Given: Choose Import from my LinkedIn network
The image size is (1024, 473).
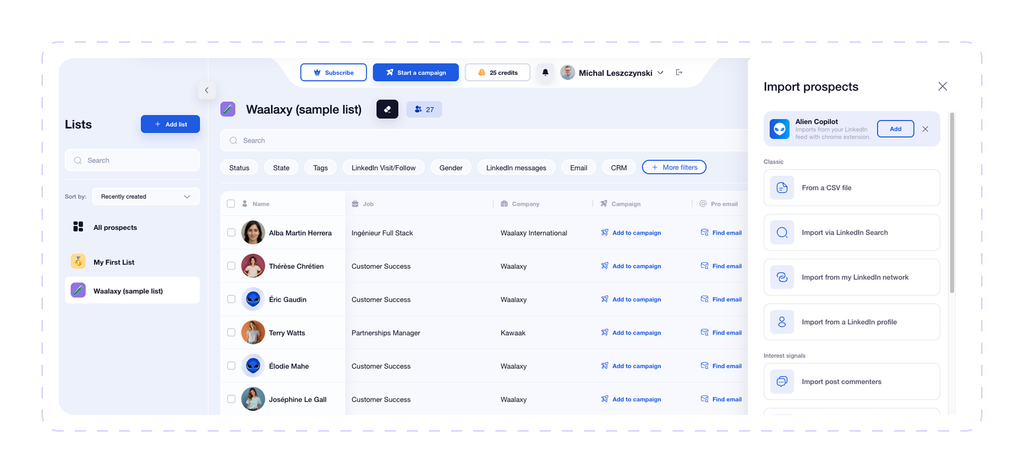Looking at the screenshot, I should click(x=852, y=277).
